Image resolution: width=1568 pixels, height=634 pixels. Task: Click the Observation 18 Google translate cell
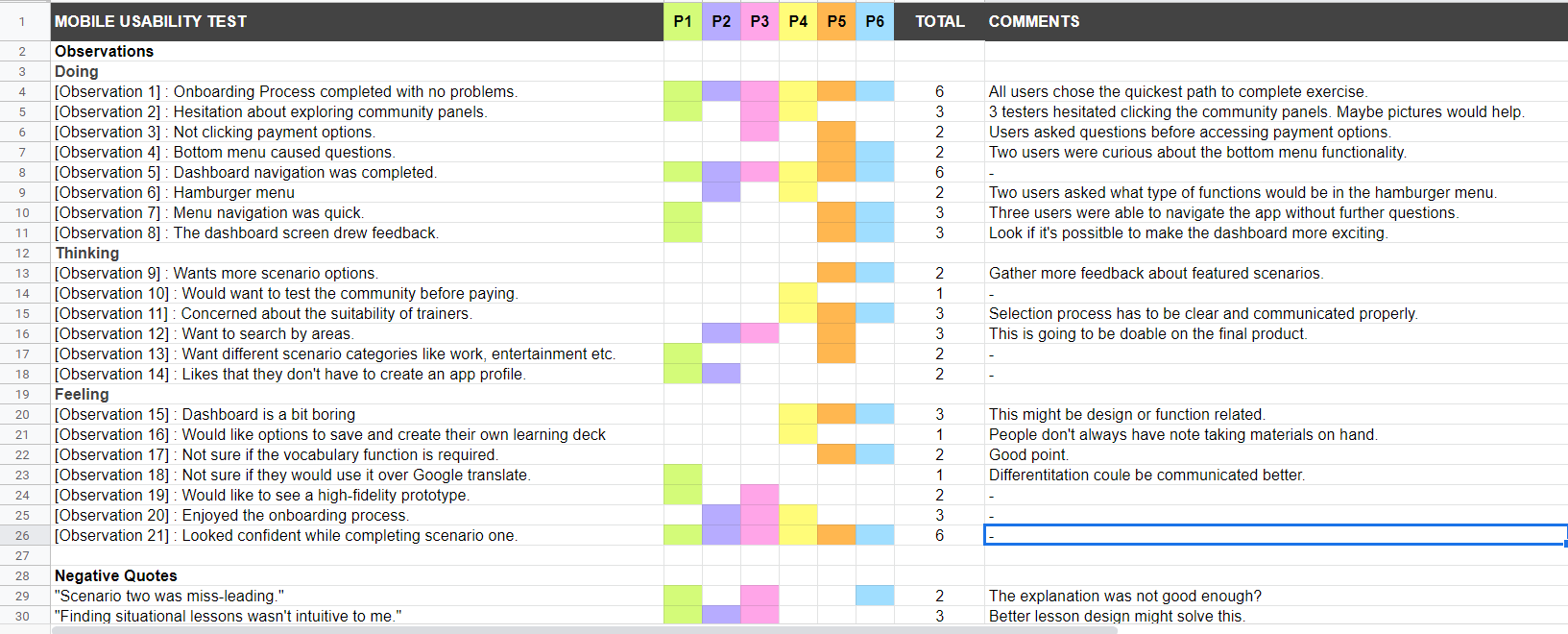(356, 475)
